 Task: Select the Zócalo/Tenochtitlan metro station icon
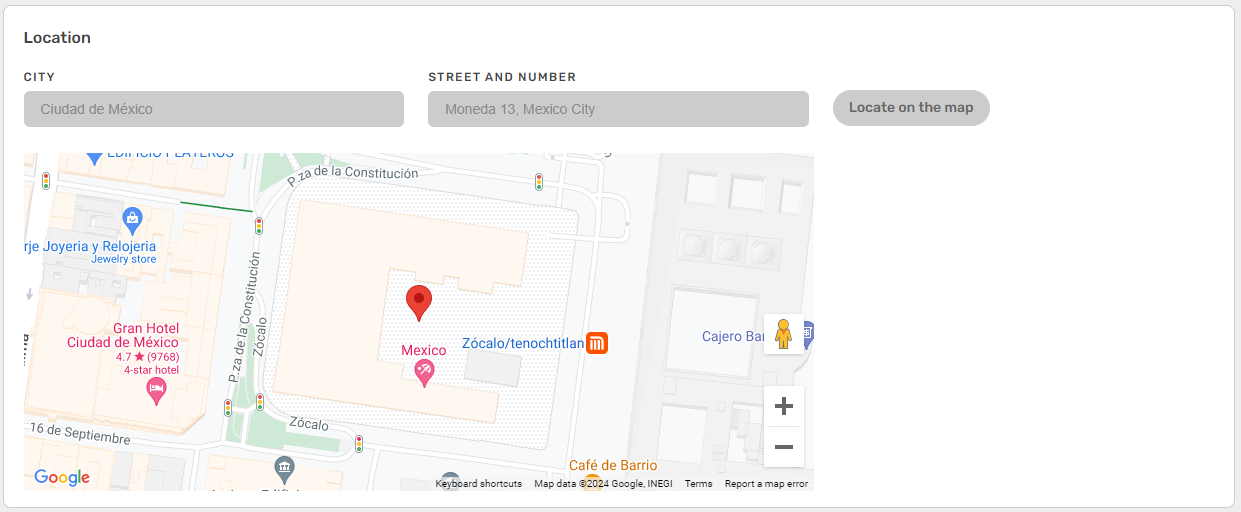click(x=597, y=343)
